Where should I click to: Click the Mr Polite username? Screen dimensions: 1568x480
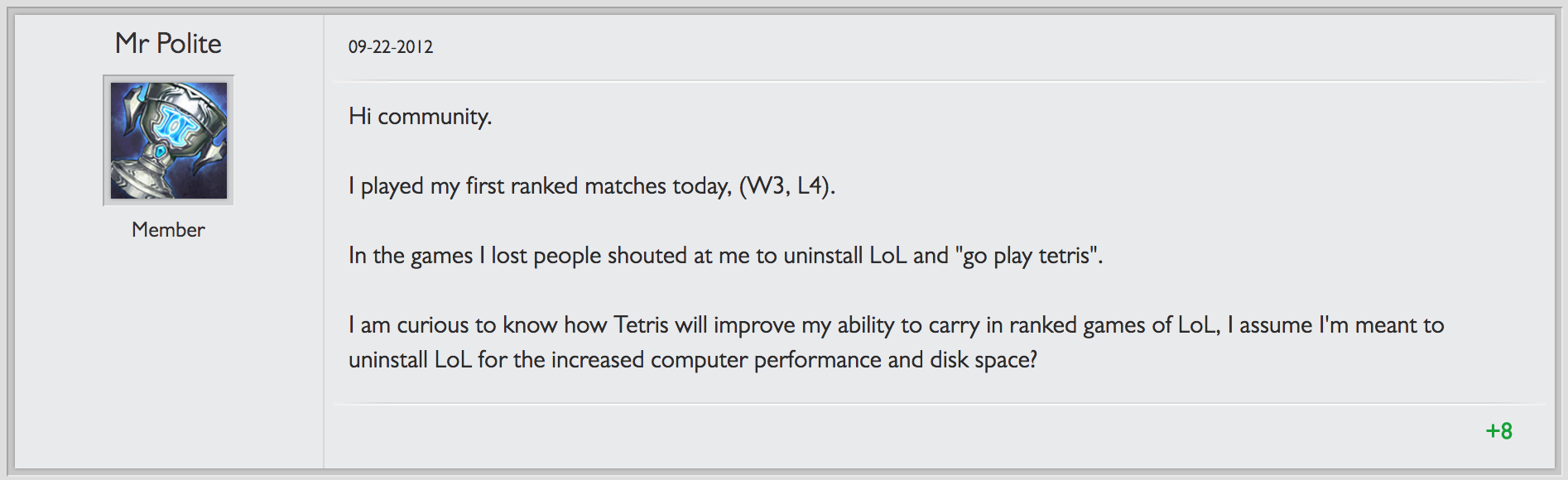(x=168, y=43)
